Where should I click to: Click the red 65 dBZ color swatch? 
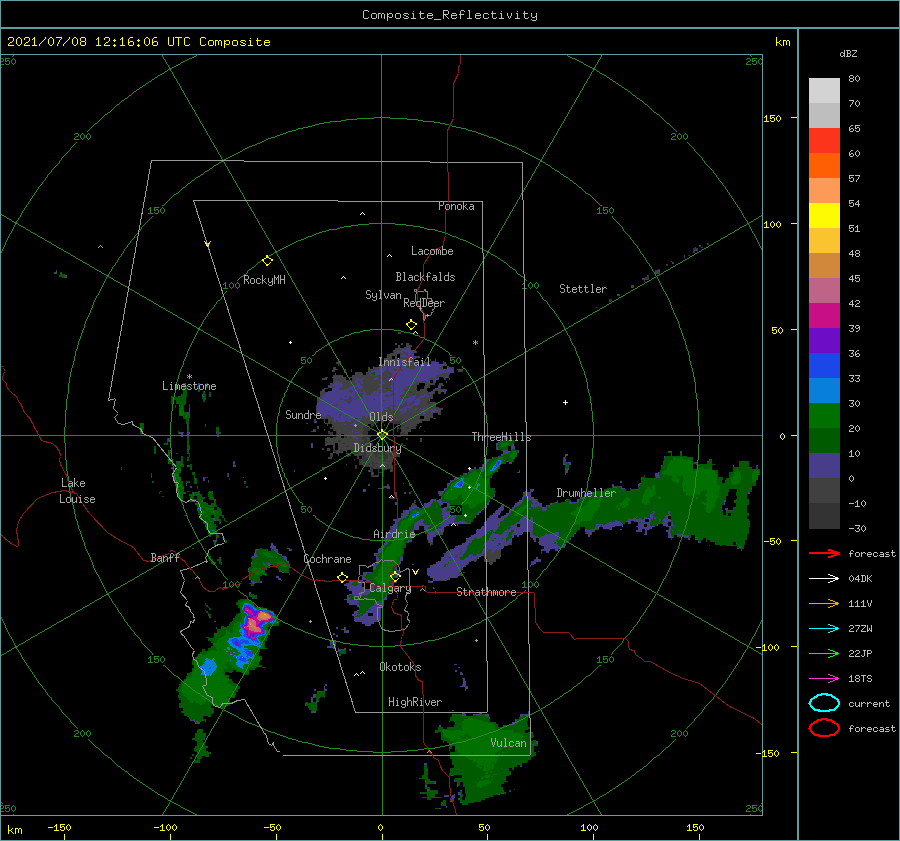824,140
